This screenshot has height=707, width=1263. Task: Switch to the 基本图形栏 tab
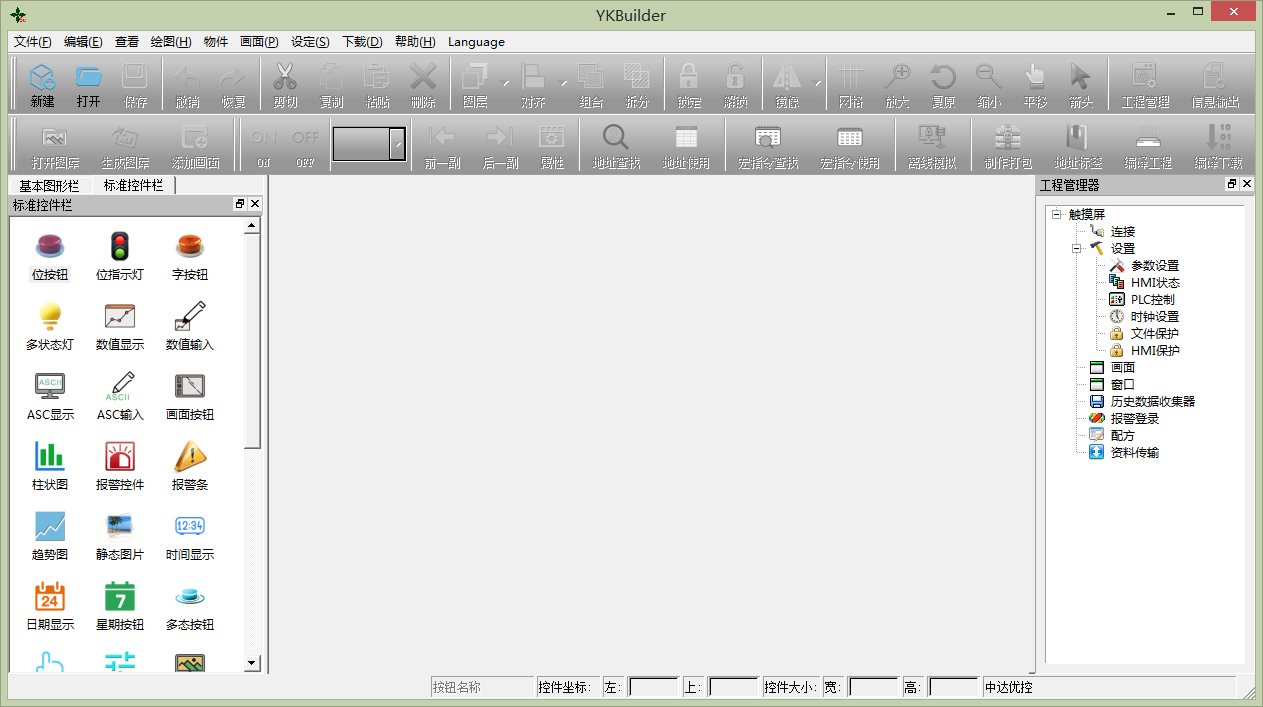coord(49,186)
